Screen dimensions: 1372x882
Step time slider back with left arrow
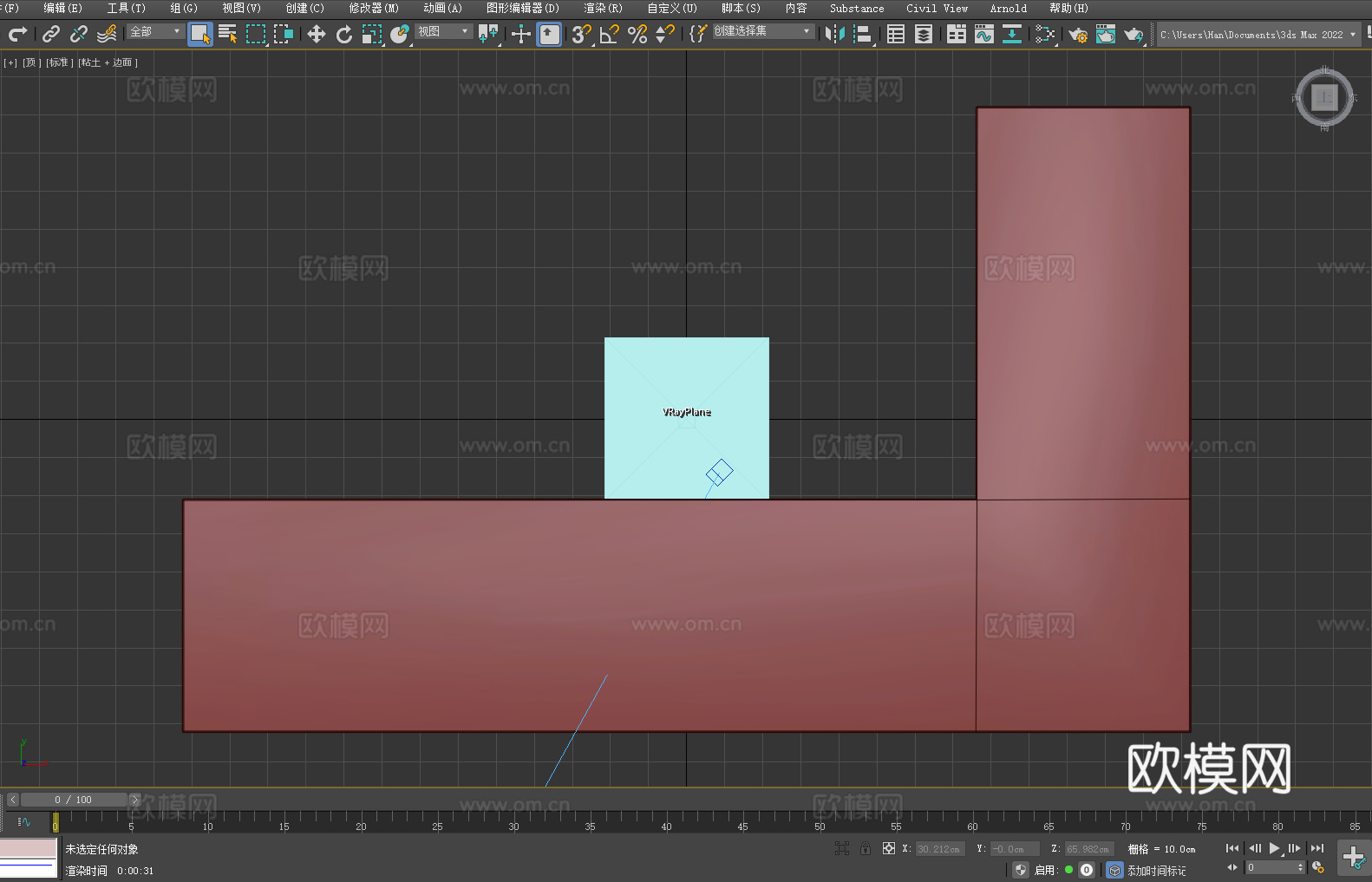[13, 800]
